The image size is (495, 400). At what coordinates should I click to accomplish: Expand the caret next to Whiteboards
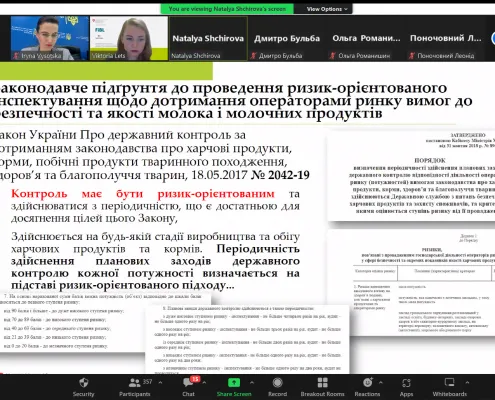[467, 383]
